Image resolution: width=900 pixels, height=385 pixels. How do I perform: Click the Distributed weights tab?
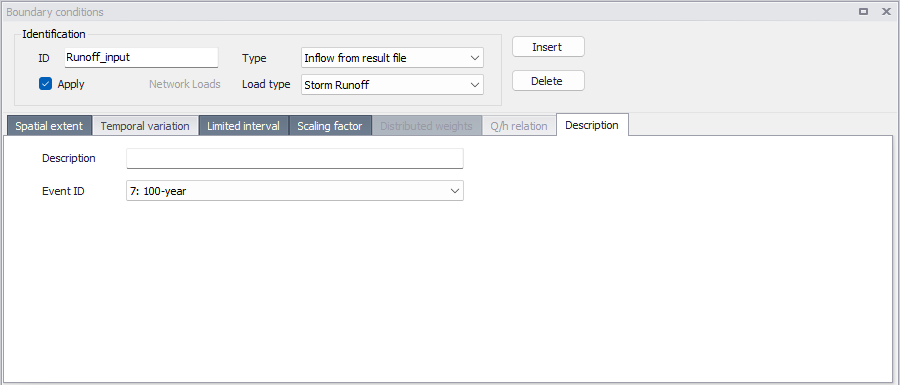(426, 126)
